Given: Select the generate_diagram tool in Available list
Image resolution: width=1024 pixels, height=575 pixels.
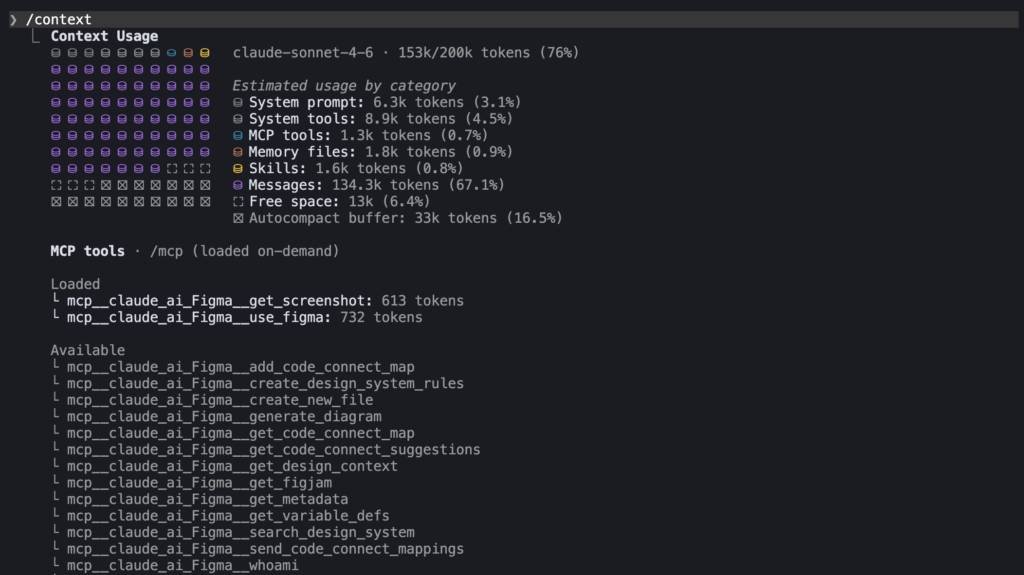Looking at the screenshot, I should pos(224,416).
